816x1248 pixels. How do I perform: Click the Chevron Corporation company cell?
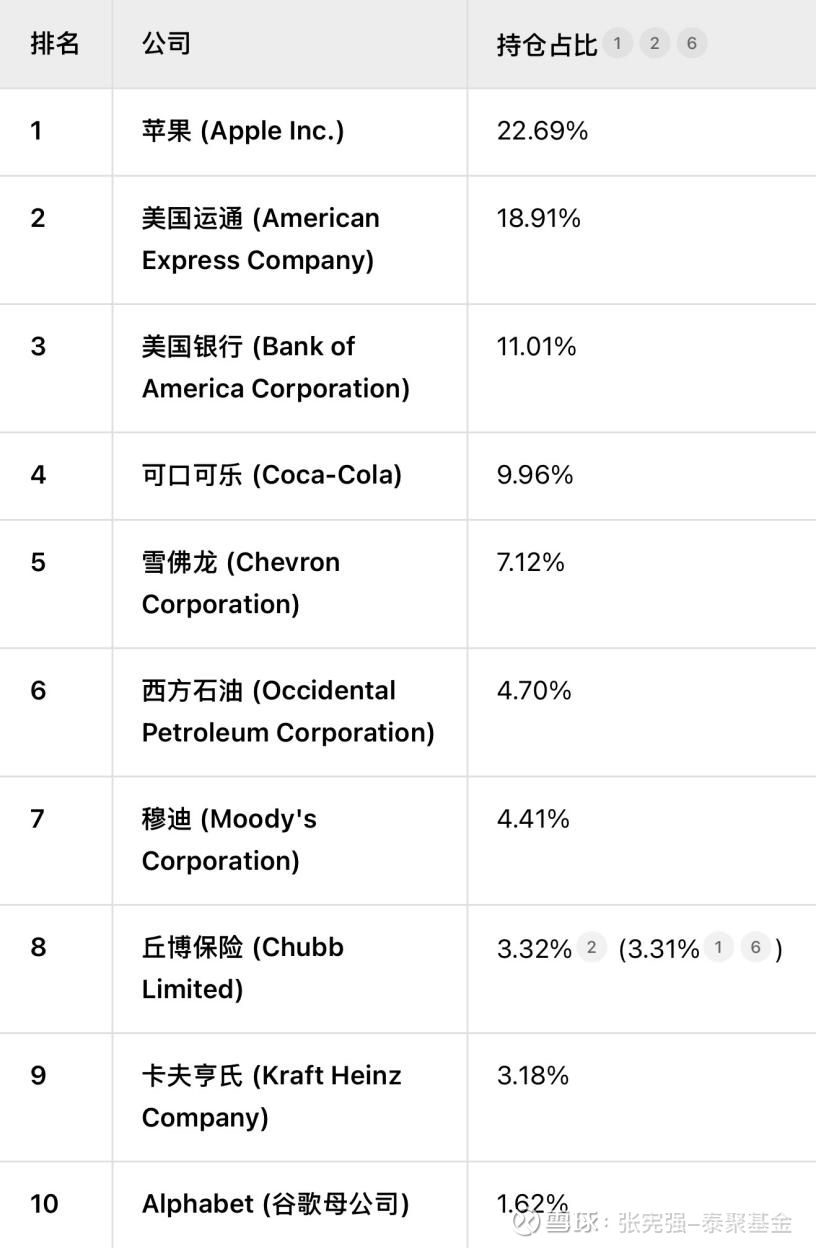pyautogui.click(x=241, y=583)
